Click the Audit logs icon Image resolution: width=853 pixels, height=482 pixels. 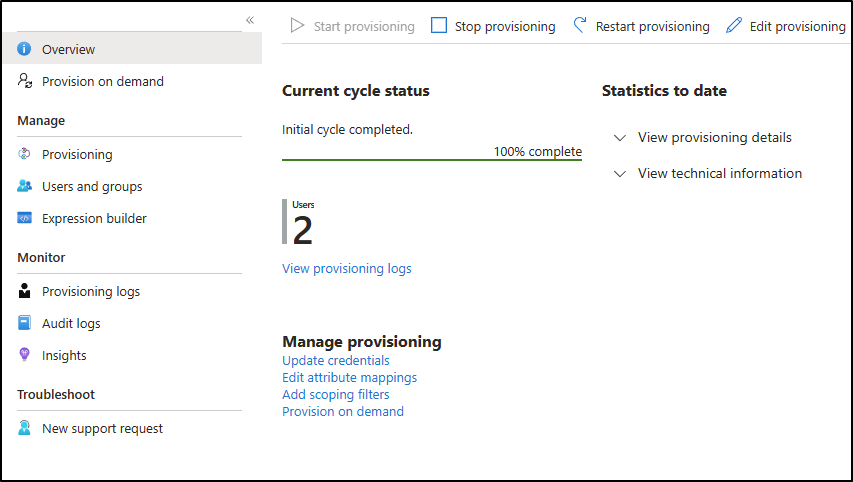[25, 323]
